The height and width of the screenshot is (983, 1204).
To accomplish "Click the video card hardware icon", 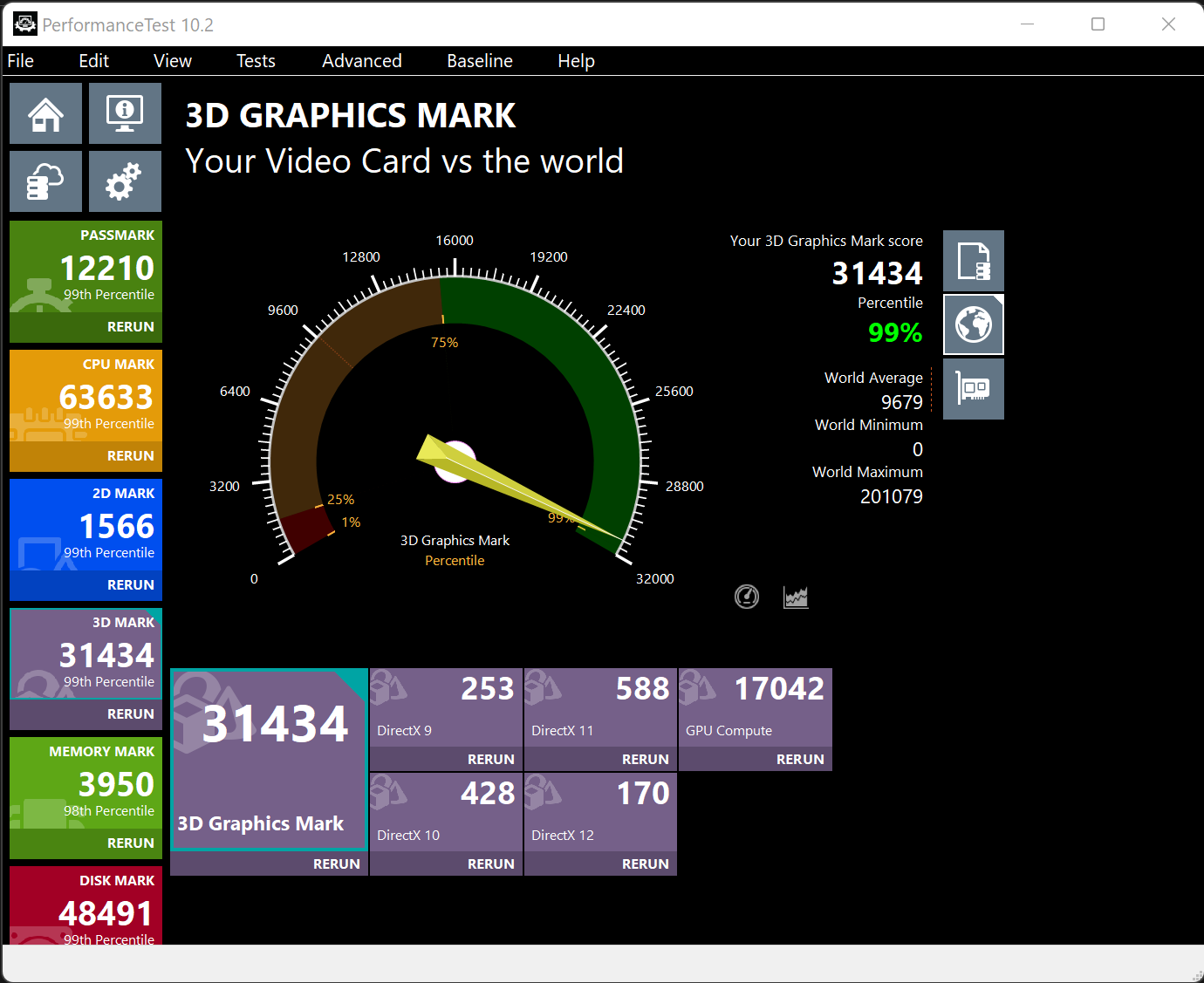I will [x=973, y=389].
